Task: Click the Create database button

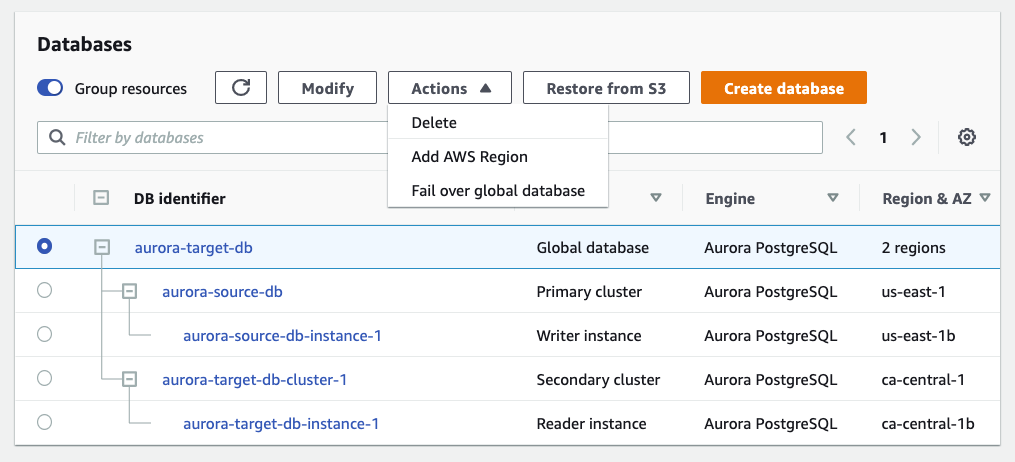Action: [x=783, y=88]
